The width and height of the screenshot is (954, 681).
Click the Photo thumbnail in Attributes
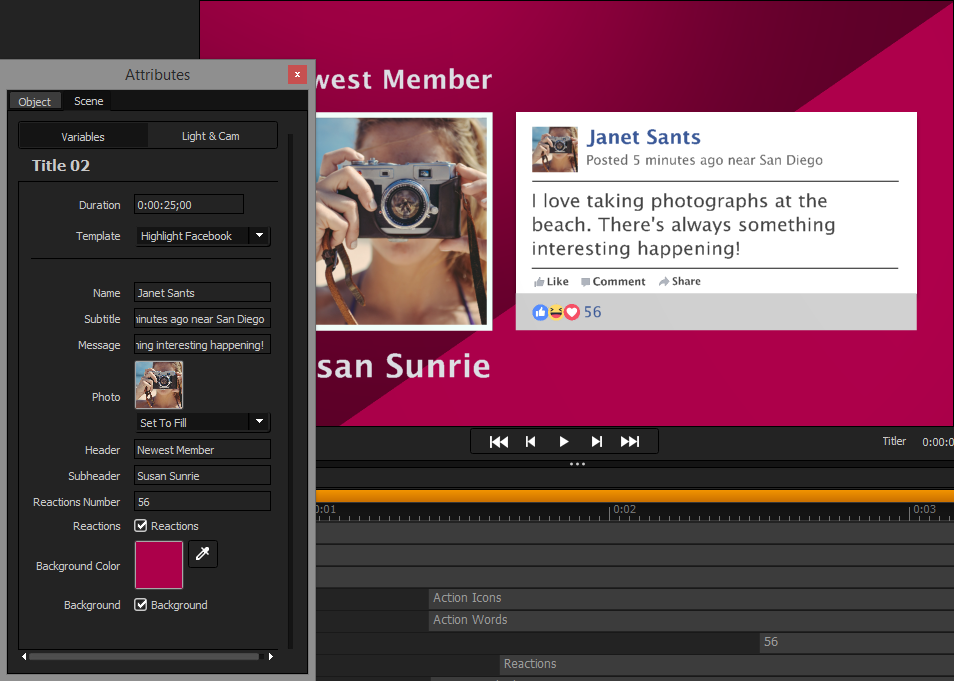159,385
